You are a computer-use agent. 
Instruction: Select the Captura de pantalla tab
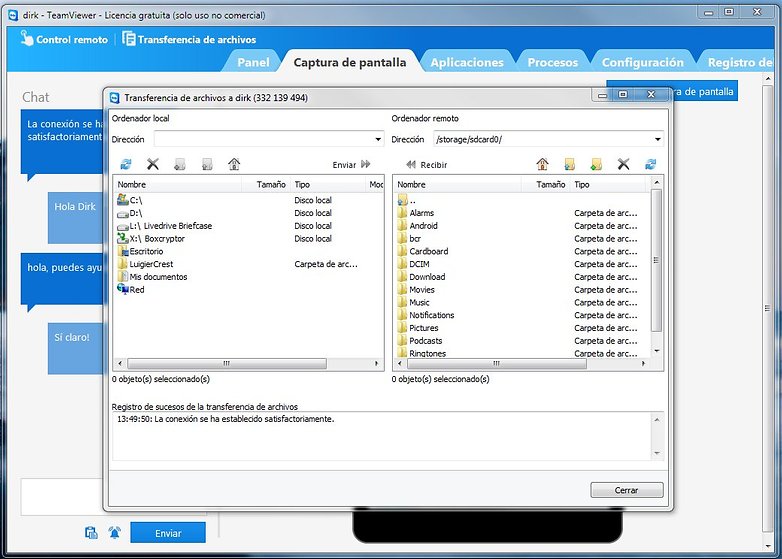[x=350, y=62]
